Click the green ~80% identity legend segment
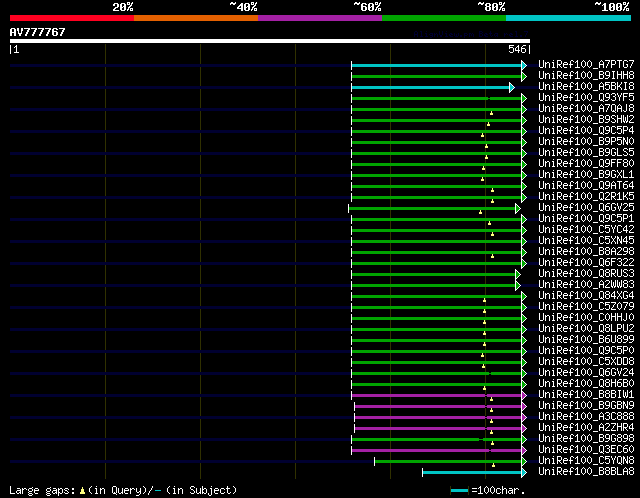The height and width of the screenshot is (498, 640). coord(443,18)
